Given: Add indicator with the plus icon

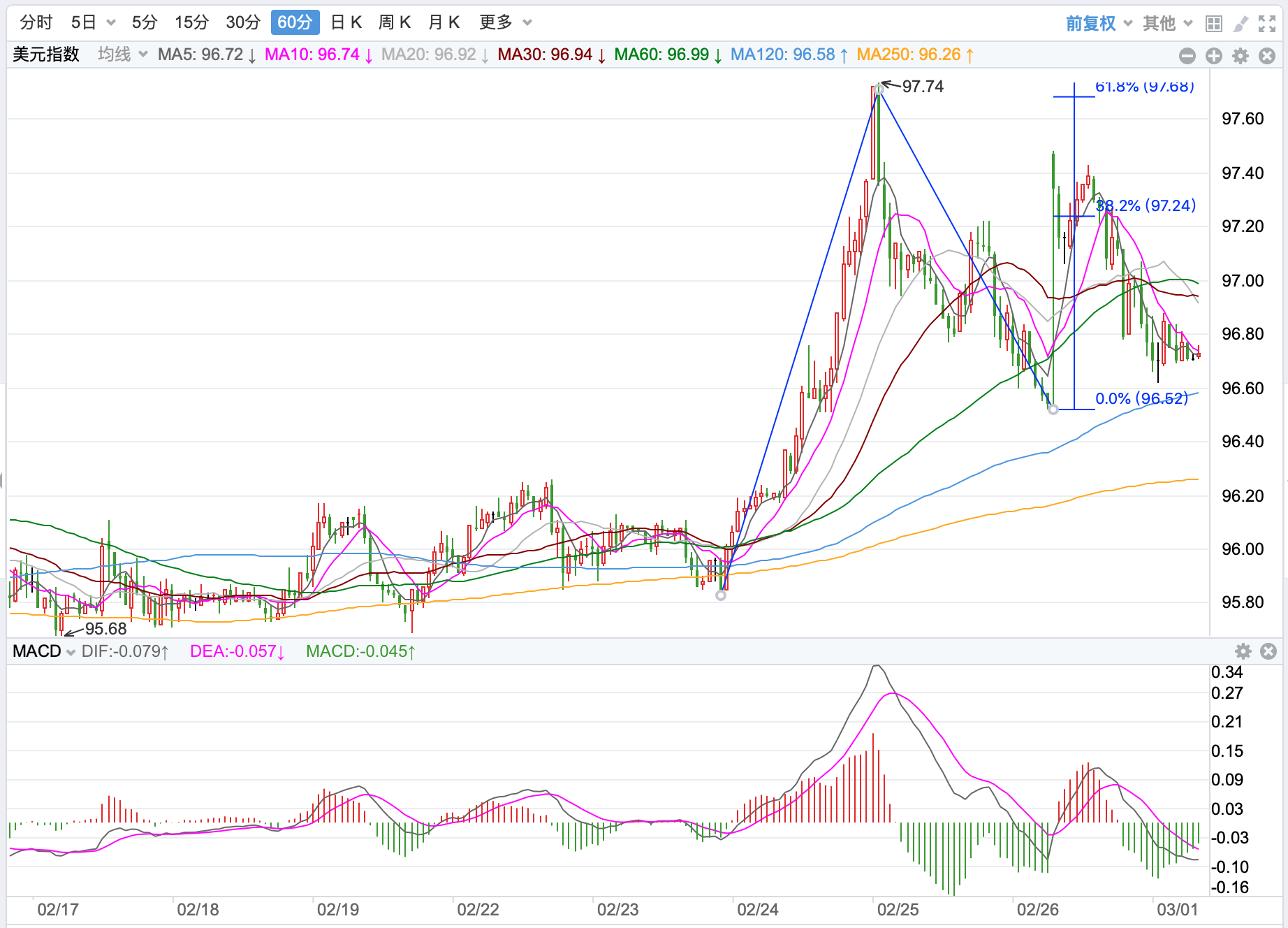Looking at the screenshot, I should point(1214,55).
